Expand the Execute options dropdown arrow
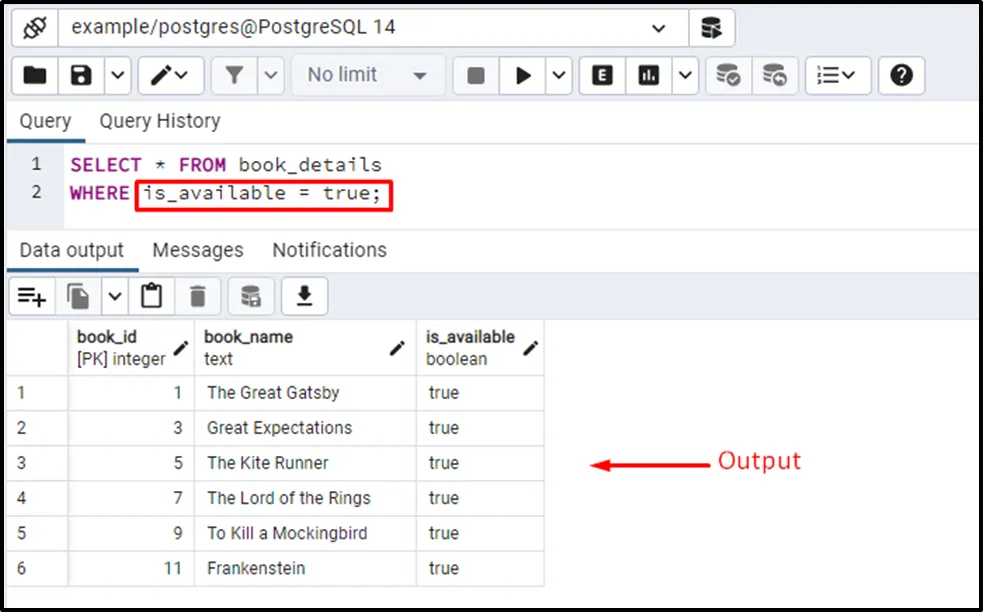Viewport: 983px width, 612px height. tap(559, 76)
